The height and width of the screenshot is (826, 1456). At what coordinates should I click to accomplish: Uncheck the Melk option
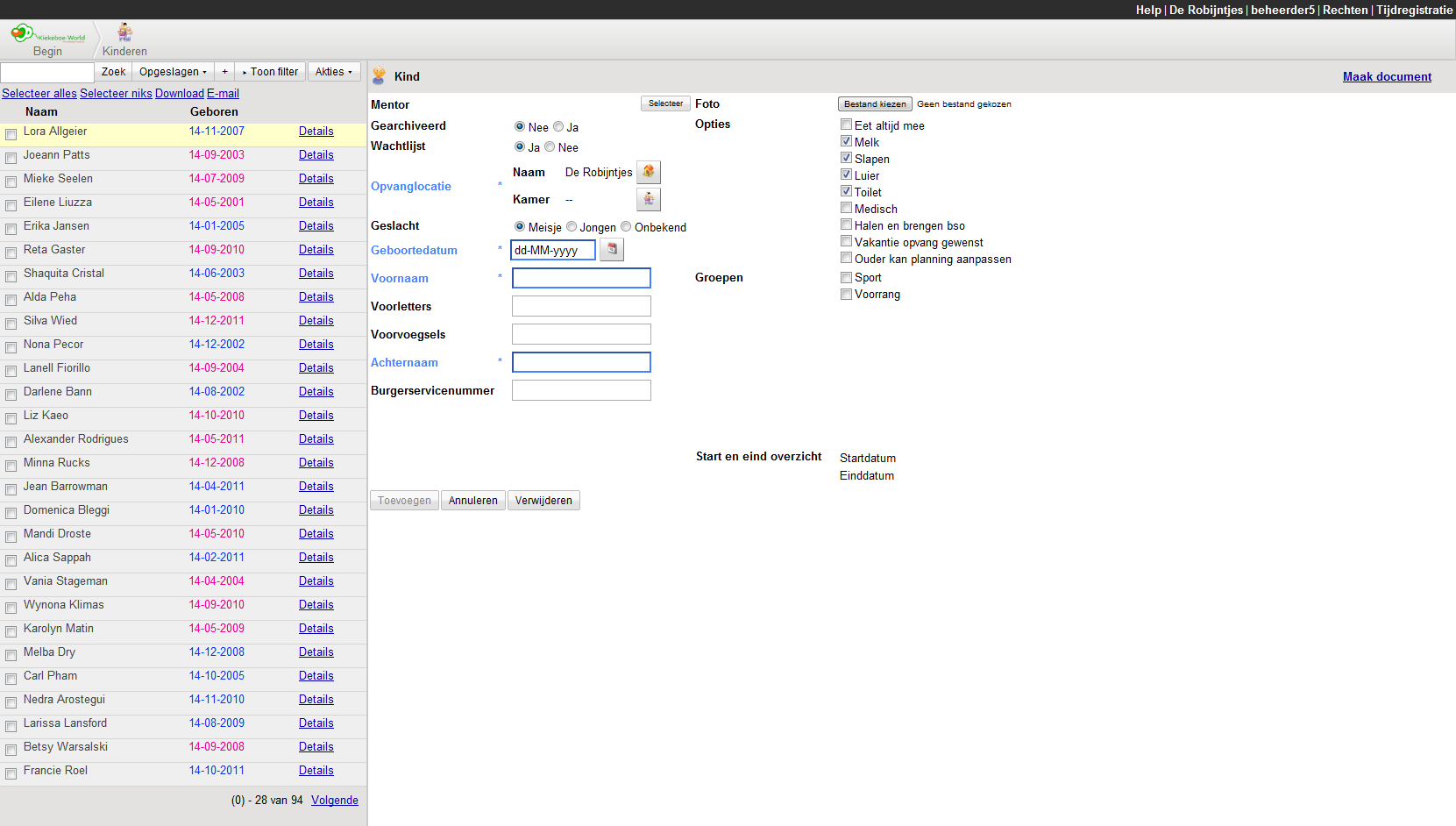coord(847,141)
